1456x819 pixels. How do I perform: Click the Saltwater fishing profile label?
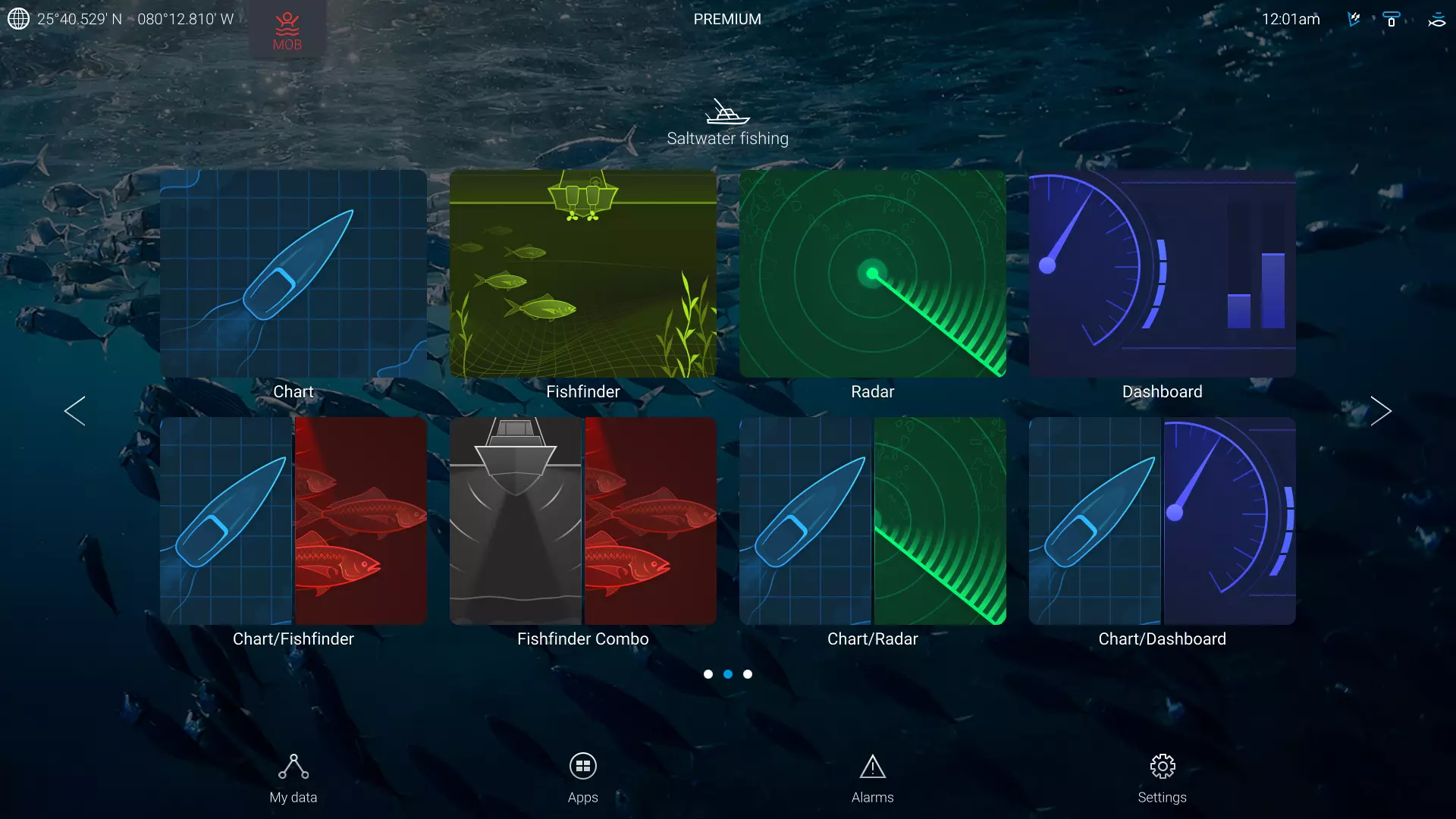click(x=728, y=139)
